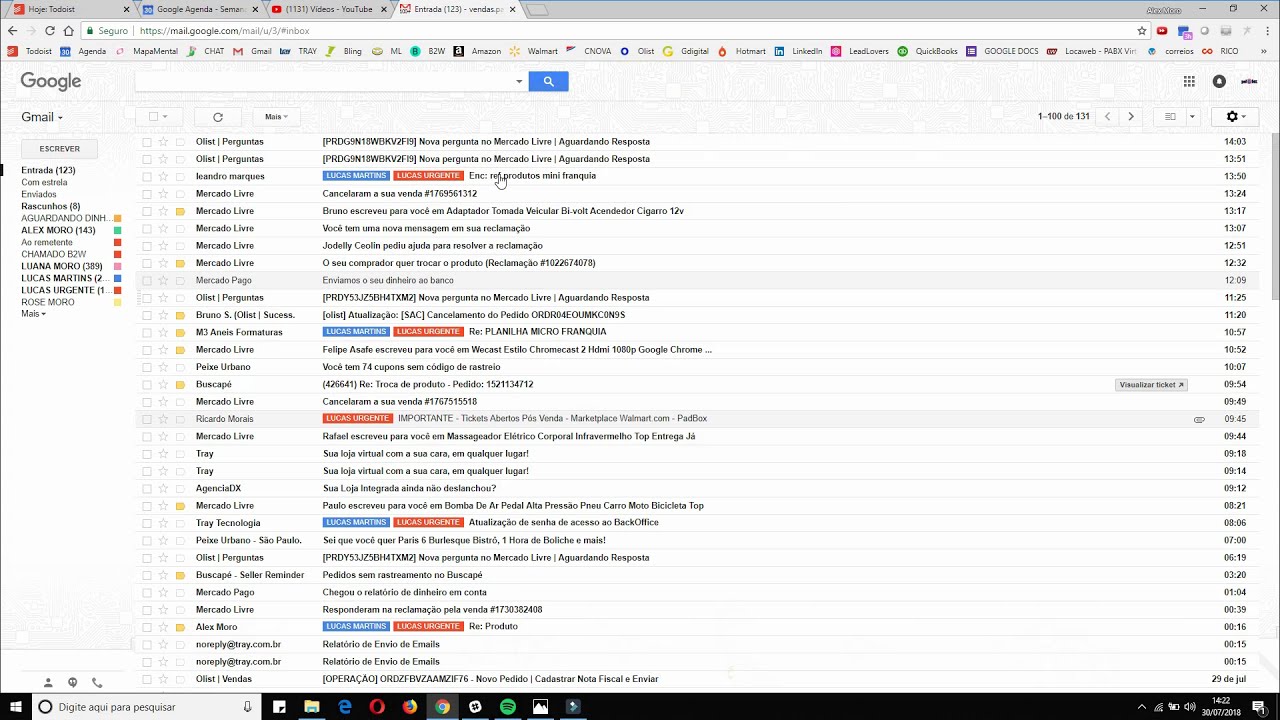Open the notifications bell icon
1280x720 pixels.
pos(1219,82)
